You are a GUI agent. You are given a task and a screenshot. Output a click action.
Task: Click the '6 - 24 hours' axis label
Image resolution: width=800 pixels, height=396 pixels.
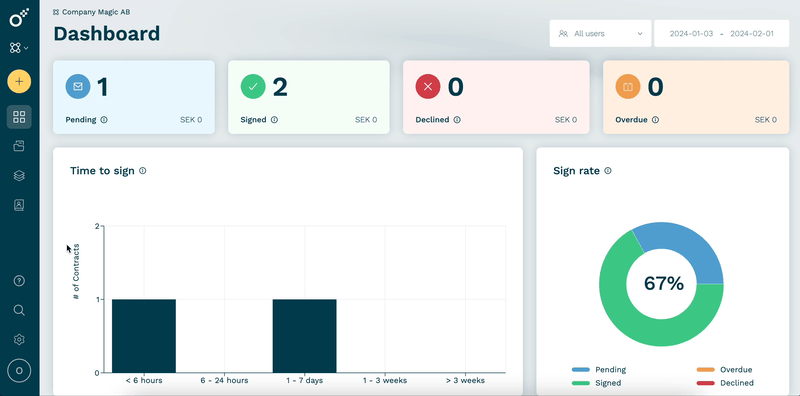[224, 380]
